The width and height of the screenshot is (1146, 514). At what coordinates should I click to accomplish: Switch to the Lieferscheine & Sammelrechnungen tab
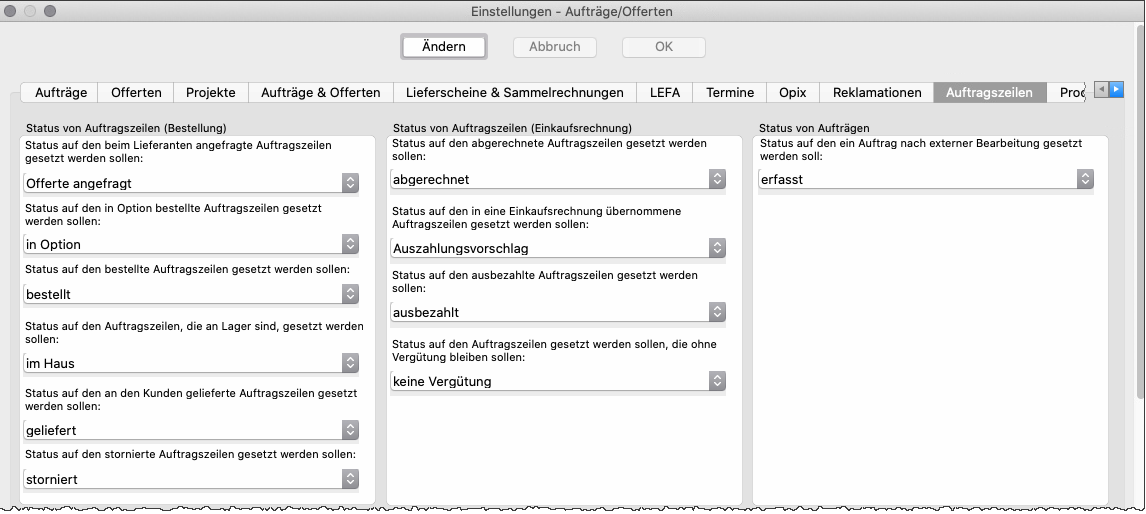click(514, 92)
